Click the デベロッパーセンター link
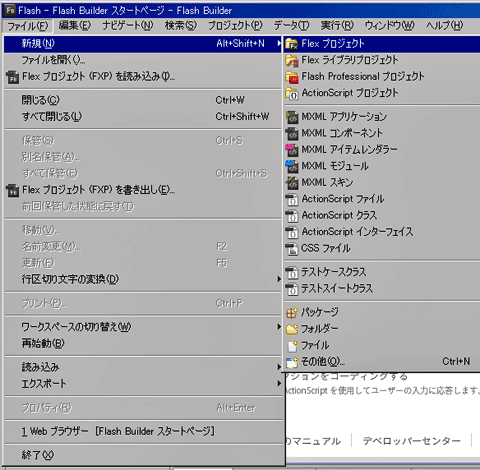This screenshot has width=480, height=470. point(411,441)
